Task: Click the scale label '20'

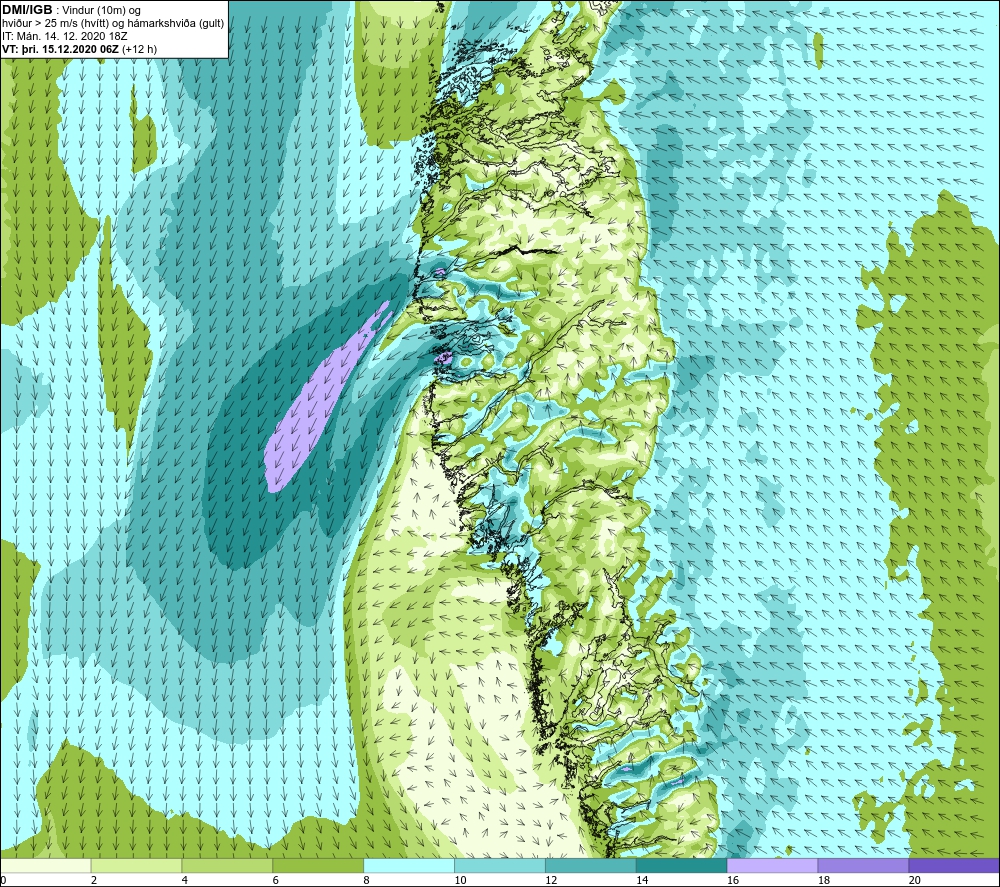Action: [914, 880]
